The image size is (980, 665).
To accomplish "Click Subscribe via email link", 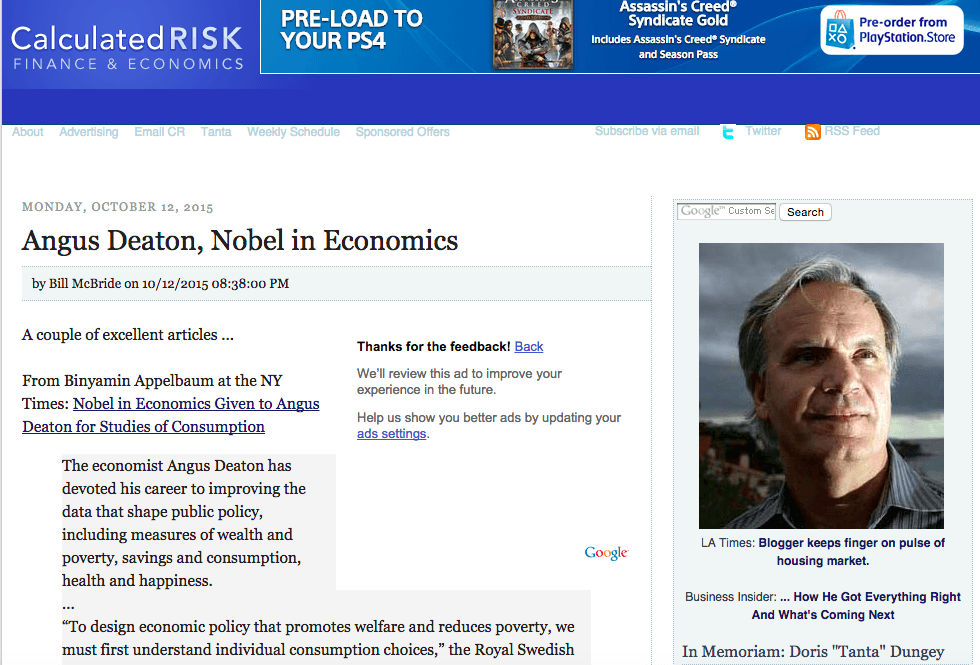I will (x=647, y=131).
